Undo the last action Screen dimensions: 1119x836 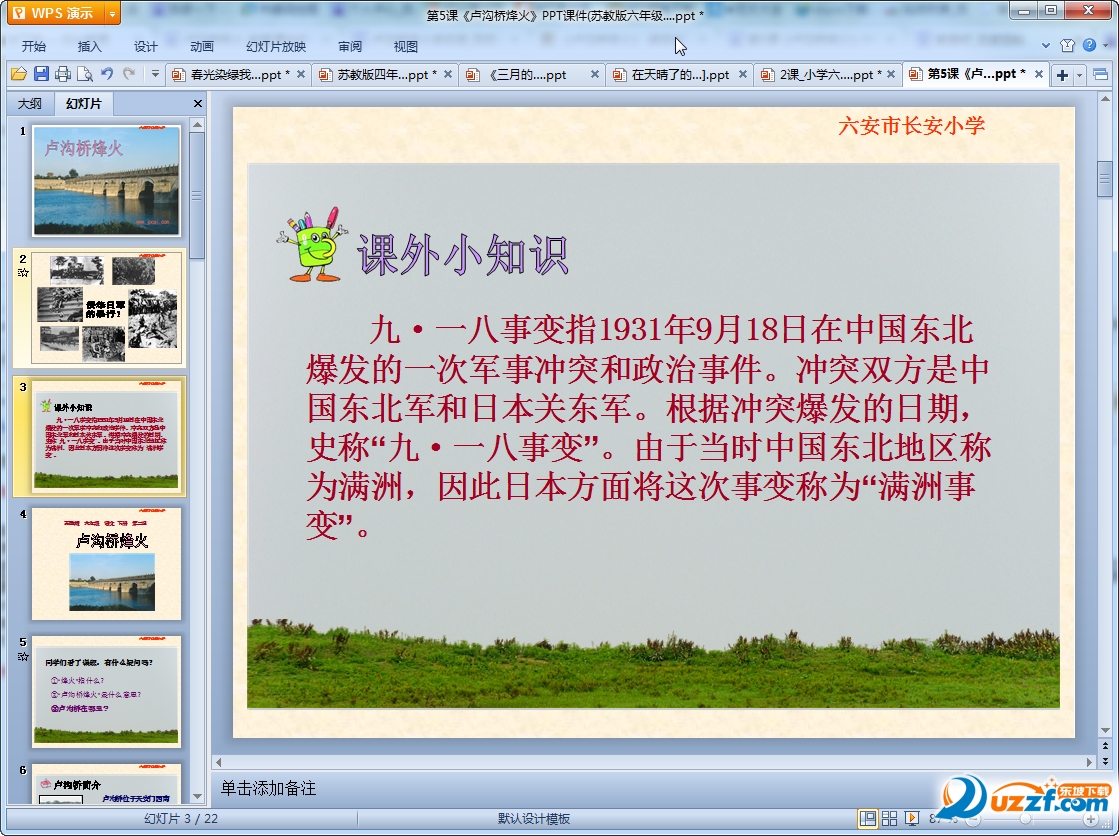pos(108,74)
